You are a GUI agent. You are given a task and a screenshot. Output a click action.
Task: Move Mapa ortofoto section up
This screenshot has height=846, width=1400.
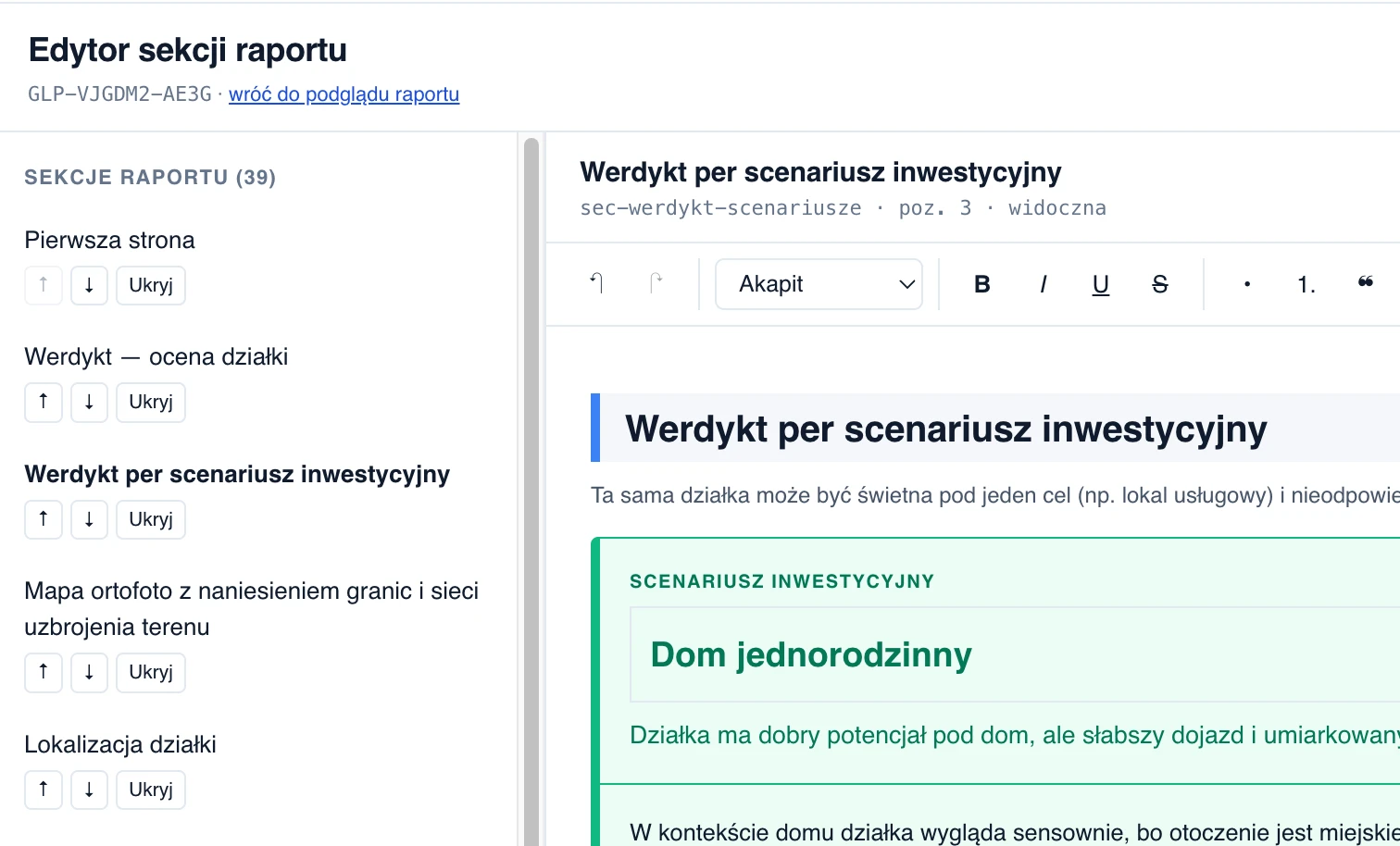(x=44, y=672)
